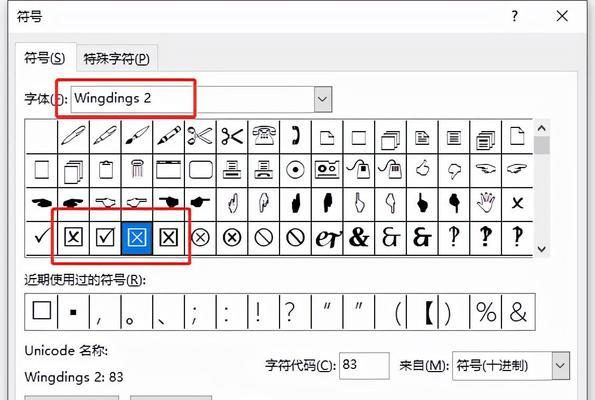Open the 来自 source dropdown

pyautogui.click(x=560, y=365)
